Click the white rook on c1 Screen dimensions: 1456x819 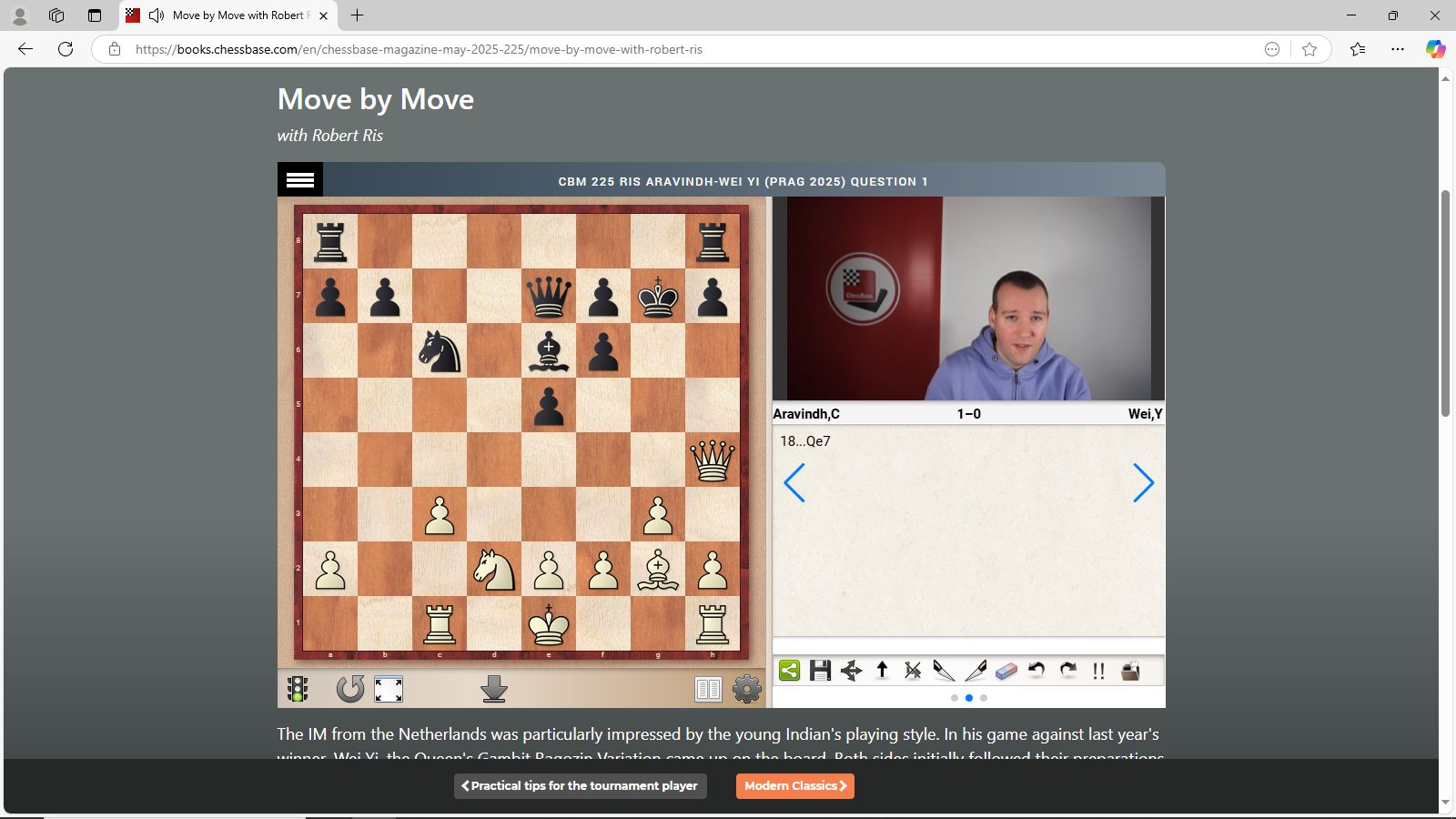[x=440, y=623]
